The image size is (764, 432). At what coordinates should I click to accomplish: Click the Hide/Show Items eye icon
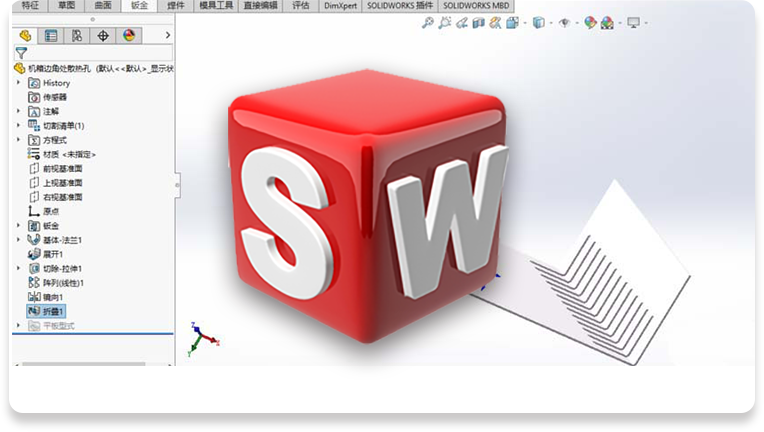tap(564, 23)
